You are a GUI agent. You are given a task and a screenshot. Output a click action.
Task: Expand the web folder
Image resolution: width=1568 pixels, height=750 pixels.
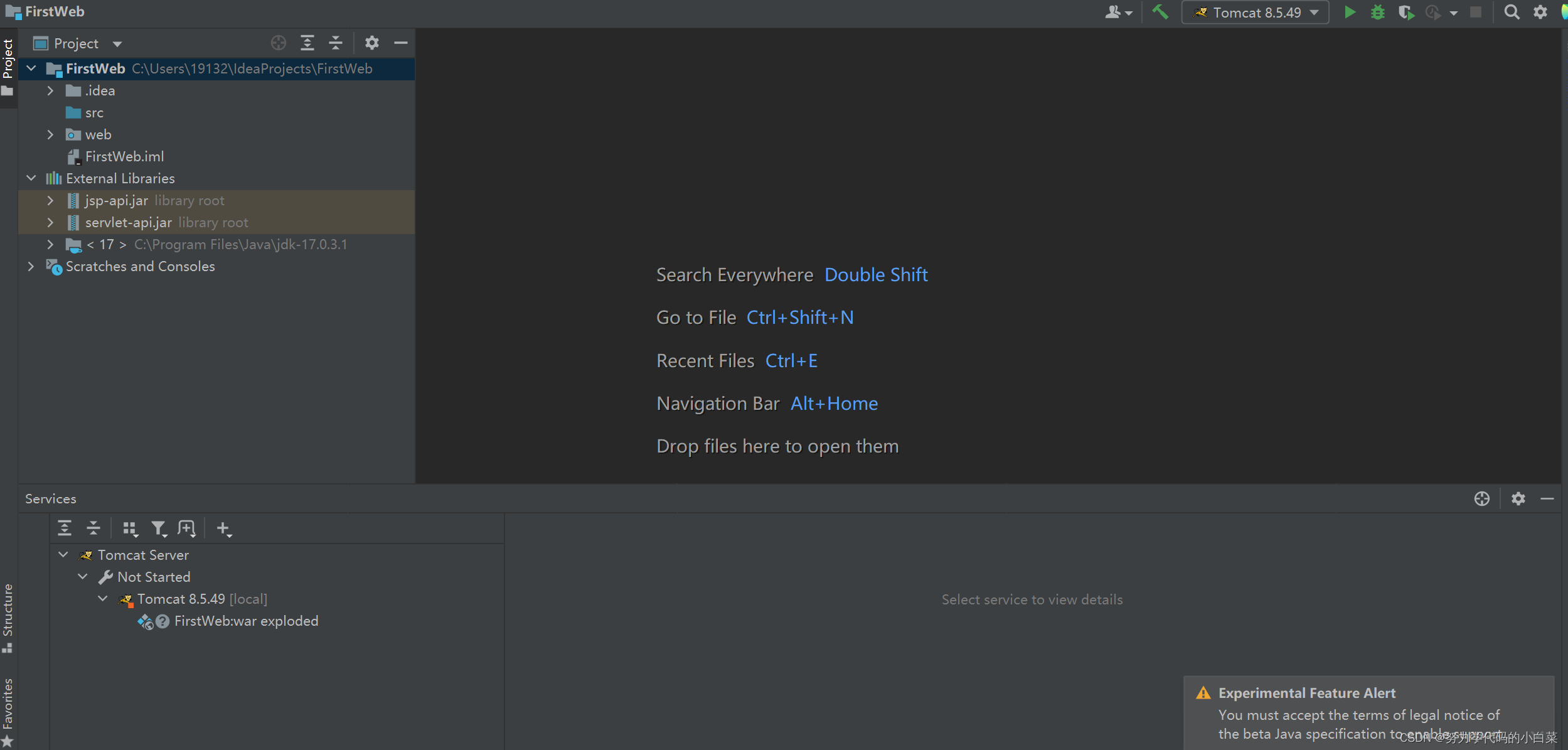point(51,135)
